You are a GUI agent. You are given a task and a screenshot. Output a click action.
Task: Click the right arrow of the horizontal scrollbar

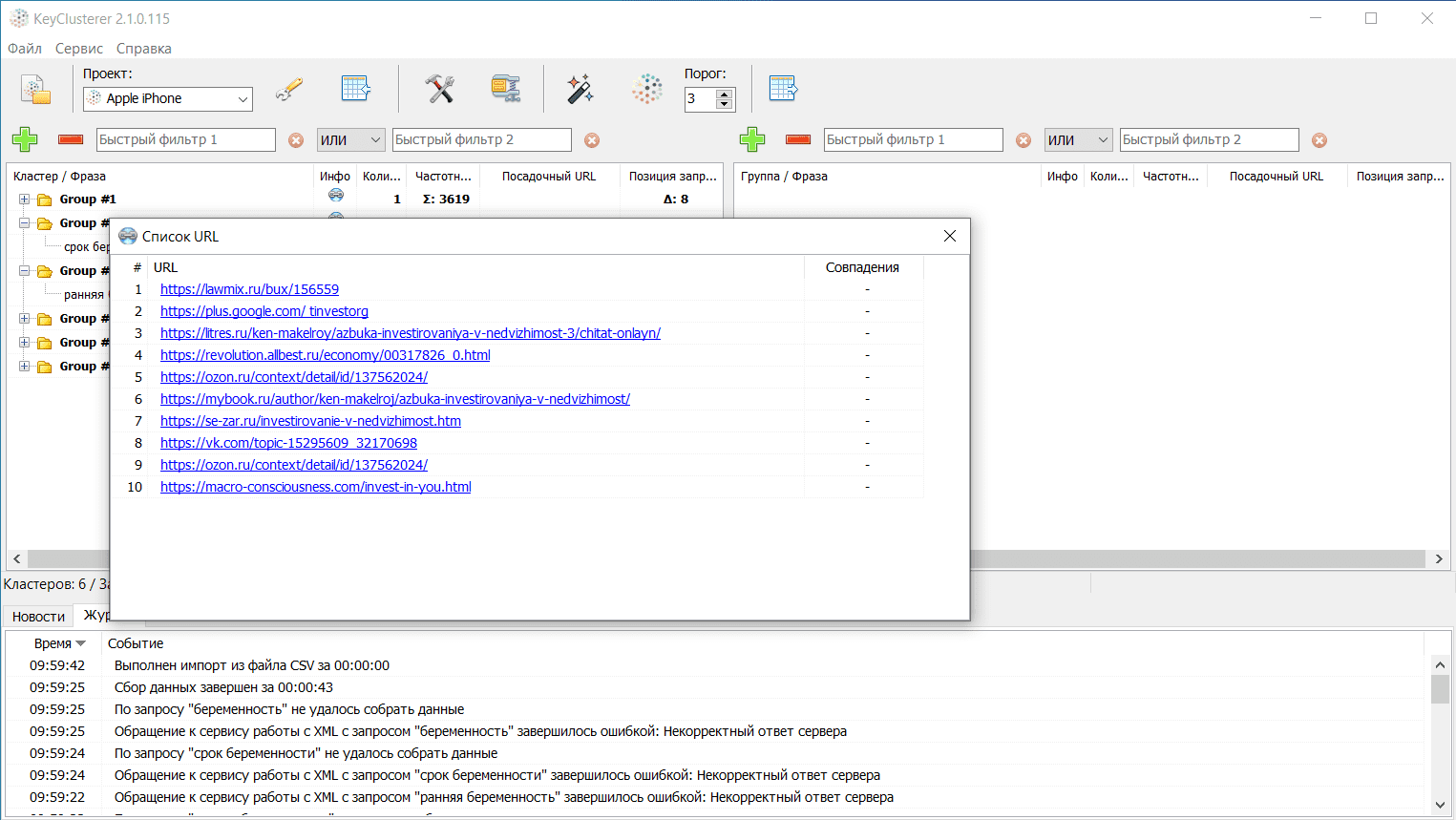click(x=1439, y=558)
